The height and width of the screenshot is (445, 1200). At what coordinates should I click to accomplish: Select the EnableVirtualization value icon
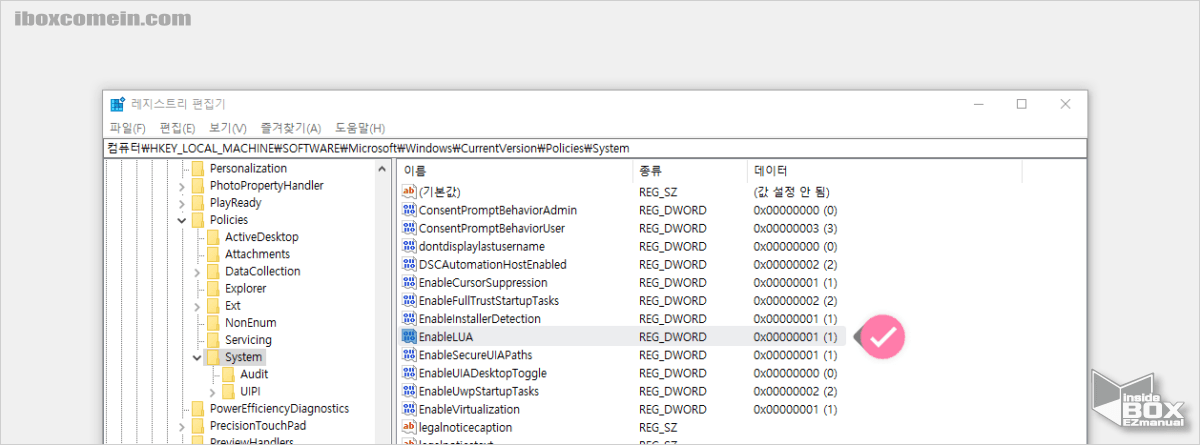click(408, 409)
